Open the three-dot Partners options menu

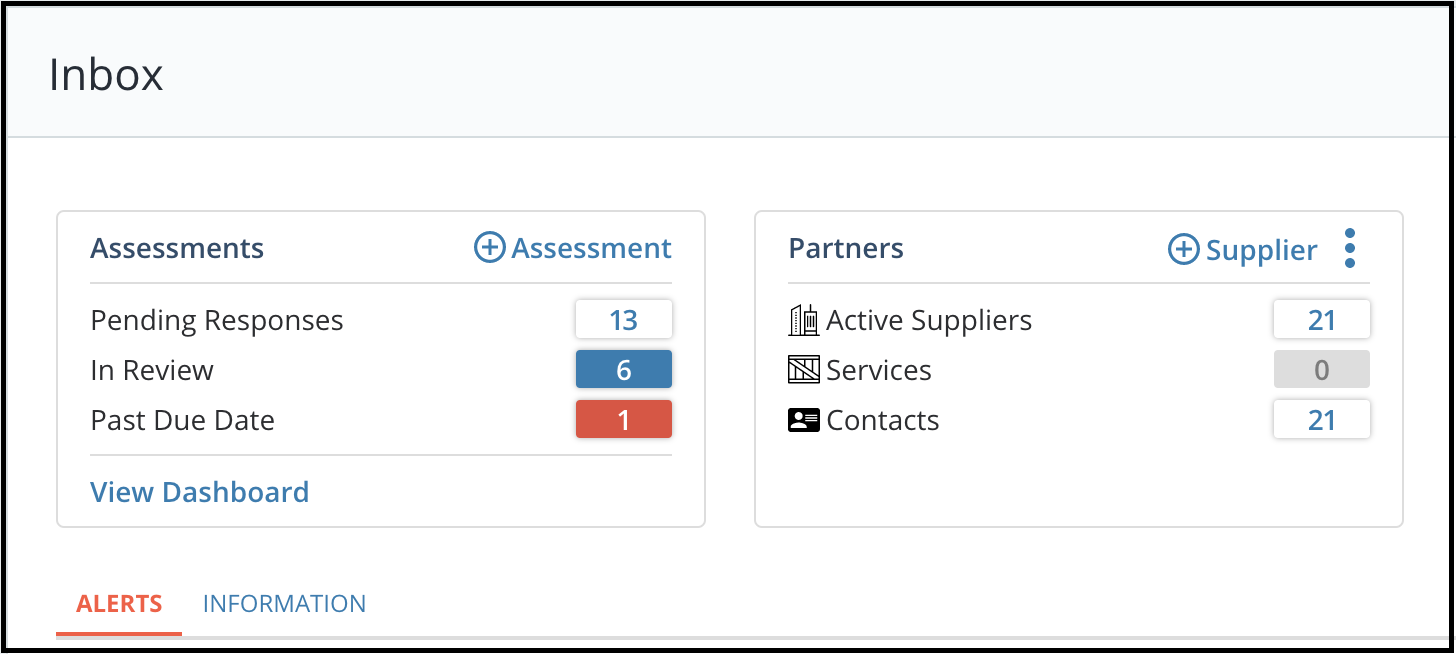1350,248
